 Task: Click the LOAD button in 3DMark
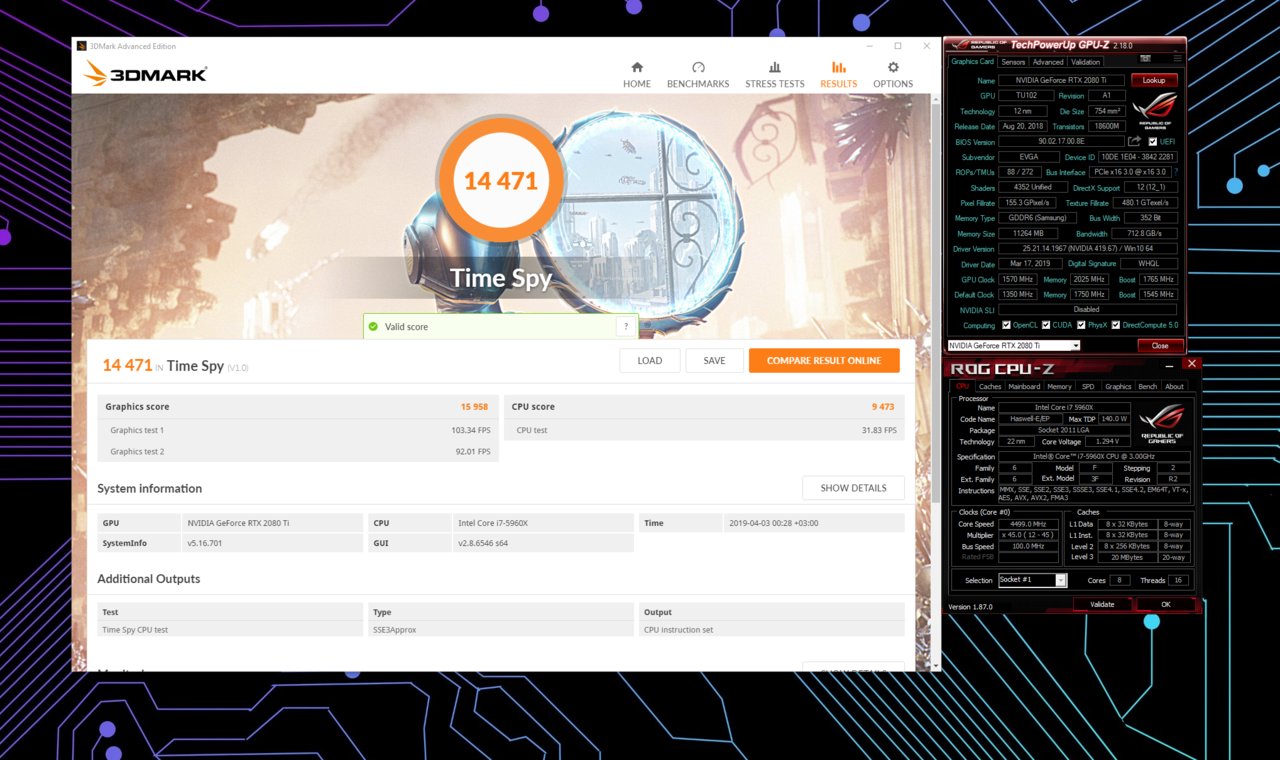point(650,360)
